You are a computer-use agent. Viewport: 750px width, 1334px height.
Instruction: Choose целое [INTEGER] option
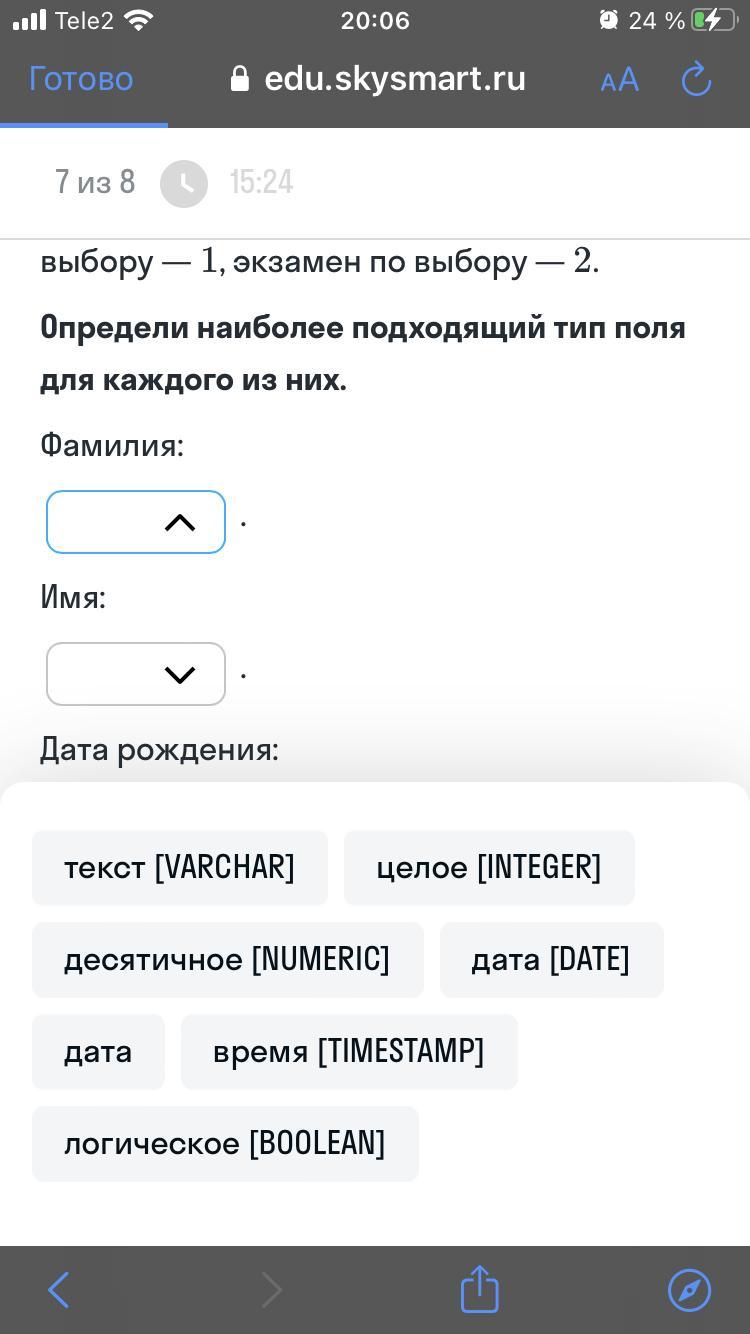(489, 868)
